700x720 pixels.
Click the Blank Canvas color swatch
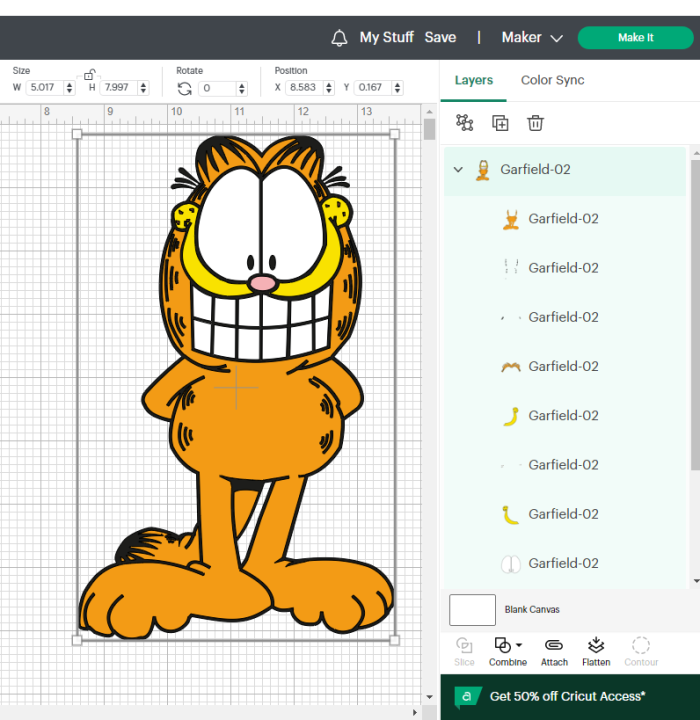point(472,610)
